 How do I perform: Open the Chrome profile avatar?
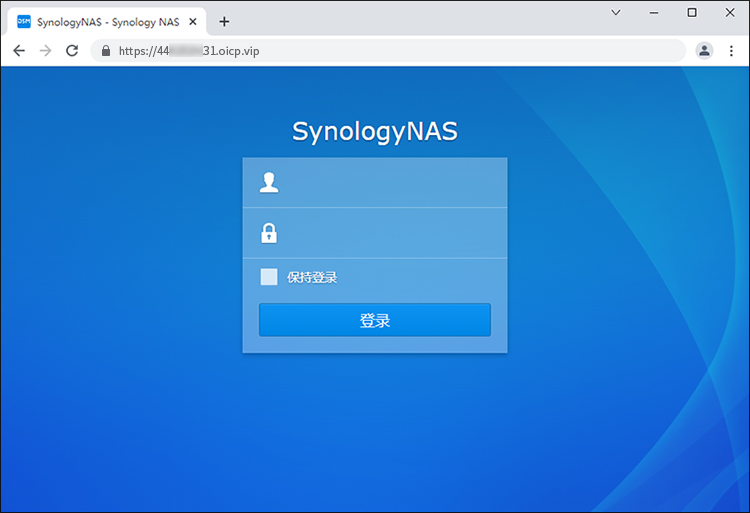(x=705, y=50)
